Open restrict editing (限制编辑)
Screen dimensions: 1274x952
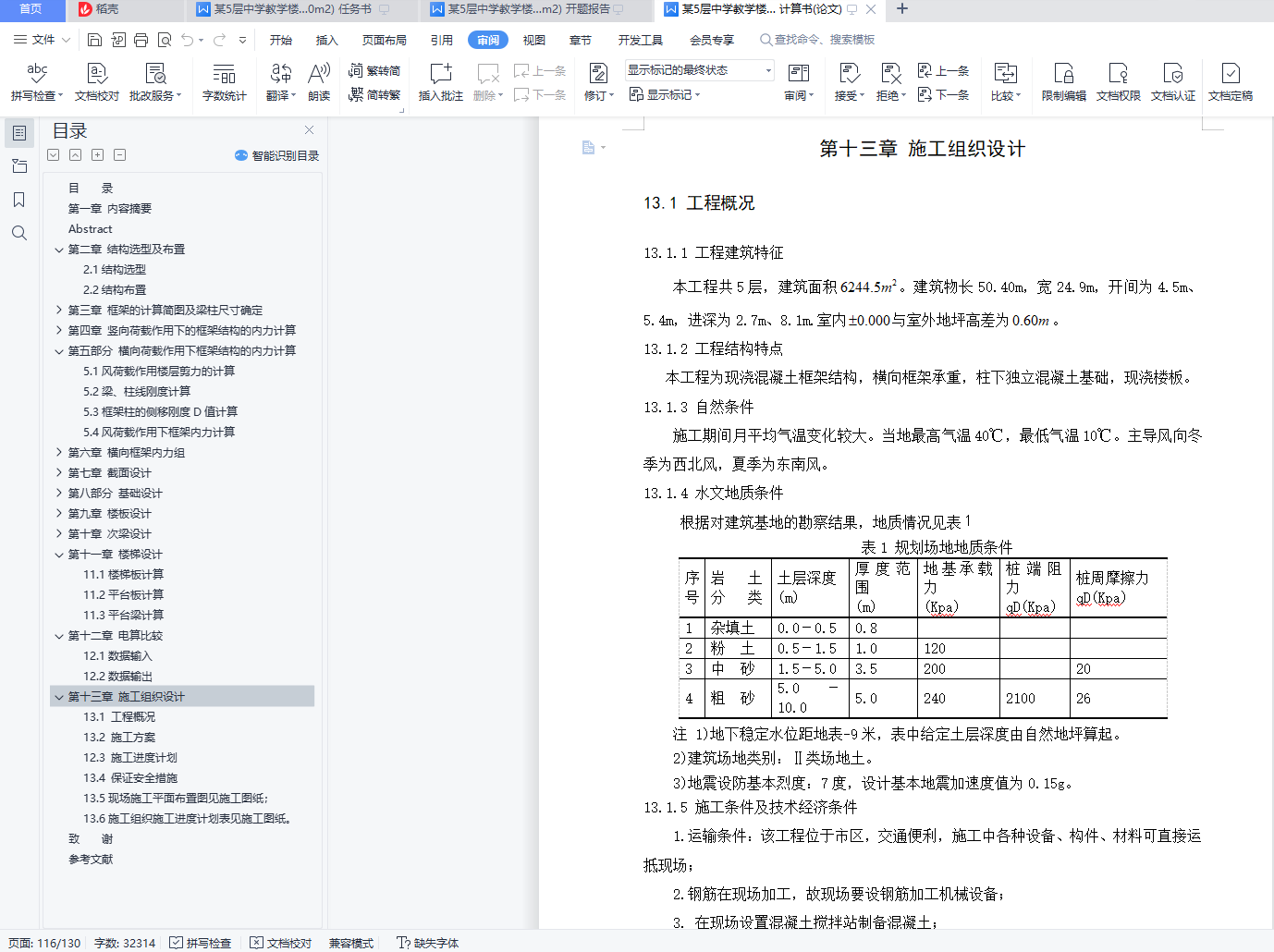1064,81
